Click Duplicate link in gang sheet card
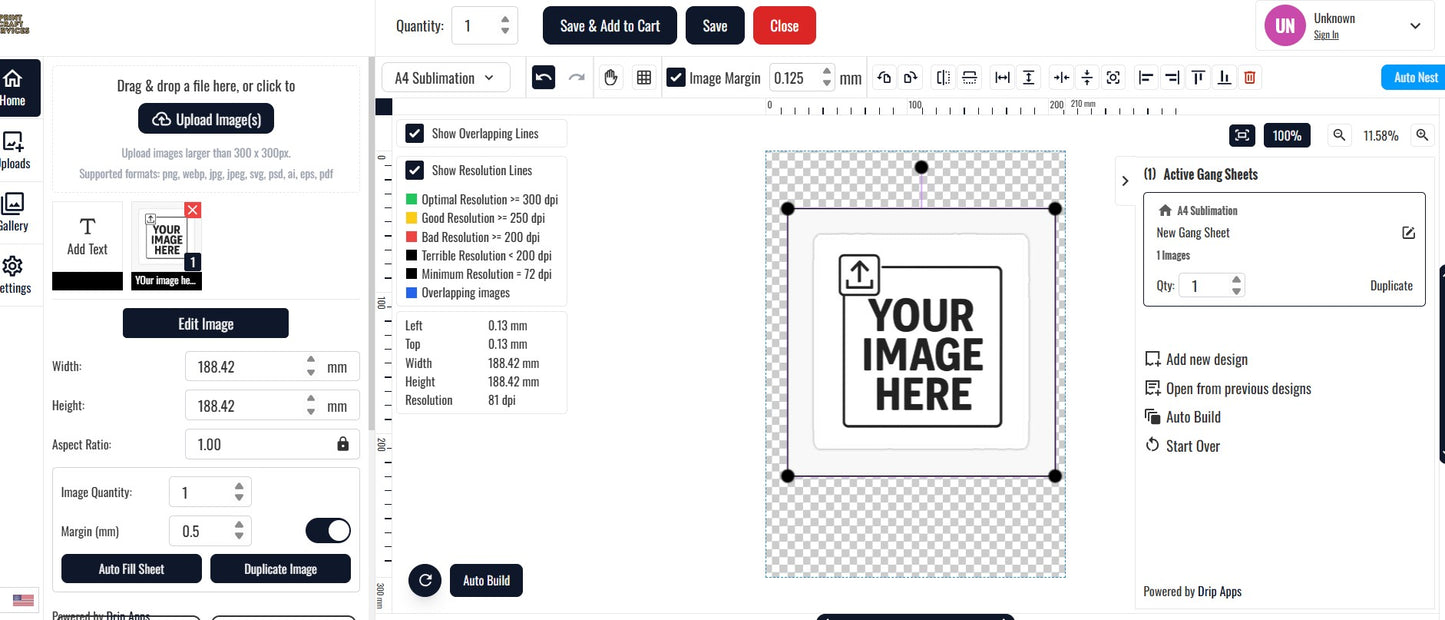Screen dimensions: 1445x620 (x=1391, y=285)
